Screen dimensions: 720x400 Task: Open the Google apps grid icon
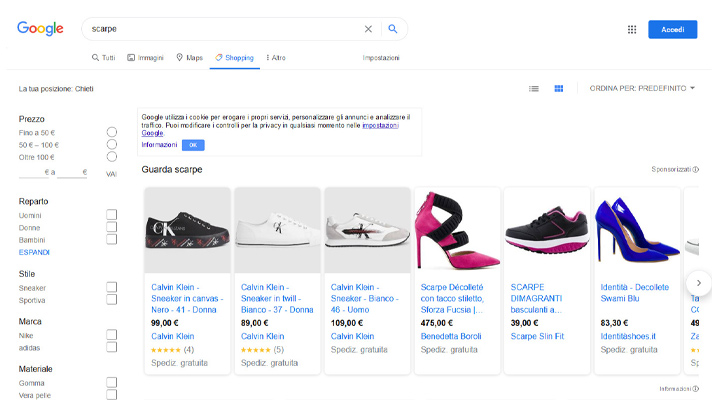tap(632, 29)
